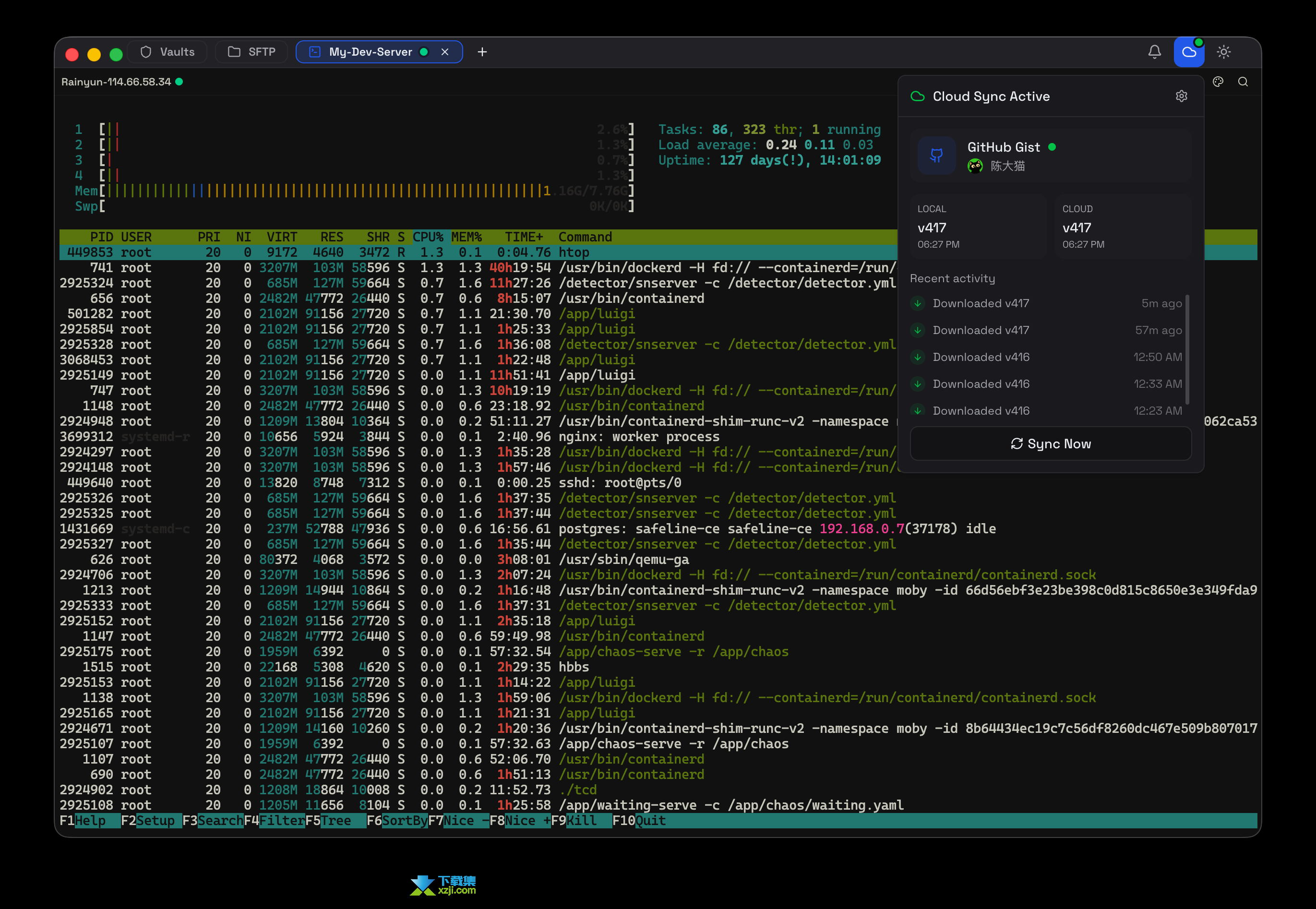Screen dimensions: 1316x909
Task: Sort by the MEM% column header
Action: tap(467, 237)
